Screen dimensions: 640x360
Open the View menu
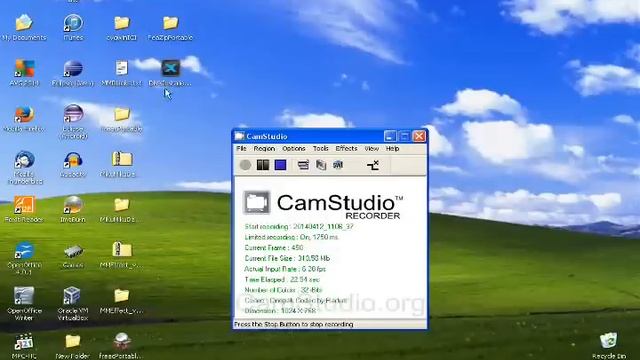click(371, 149)
